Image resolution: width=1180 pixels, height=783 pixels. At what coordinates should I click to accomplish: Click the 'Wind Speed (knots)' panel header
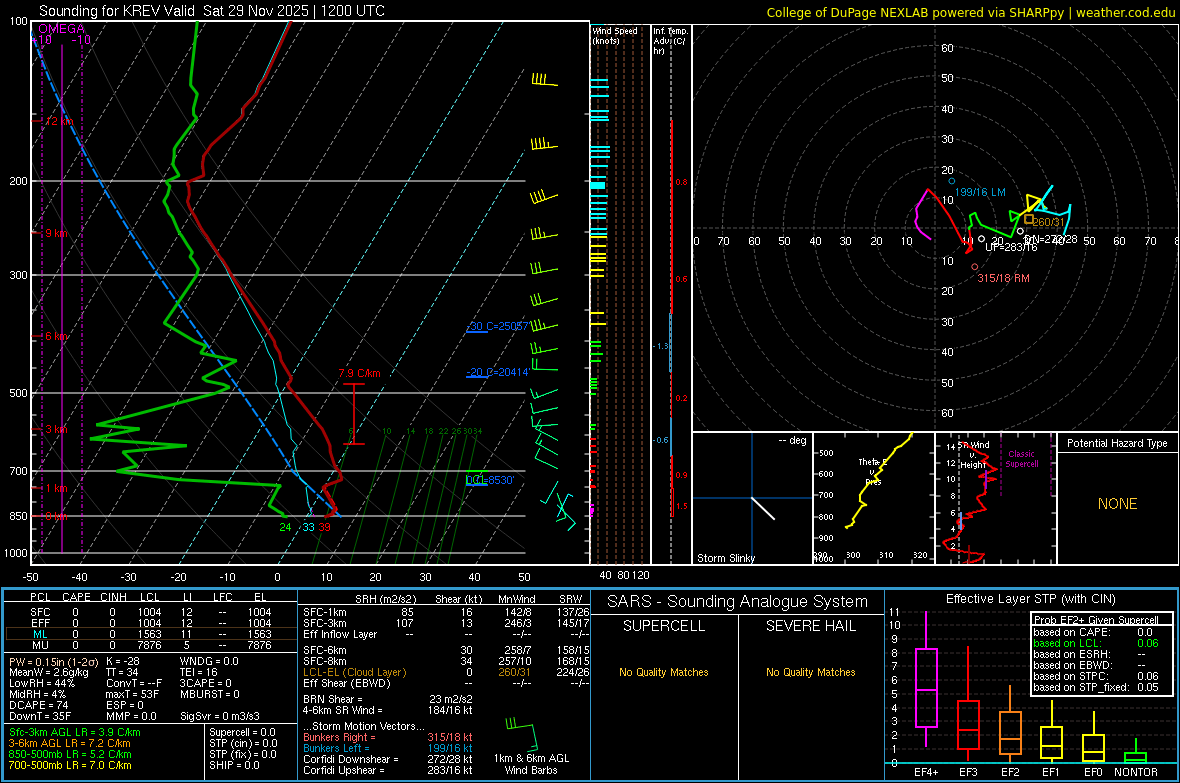point(615,35)
